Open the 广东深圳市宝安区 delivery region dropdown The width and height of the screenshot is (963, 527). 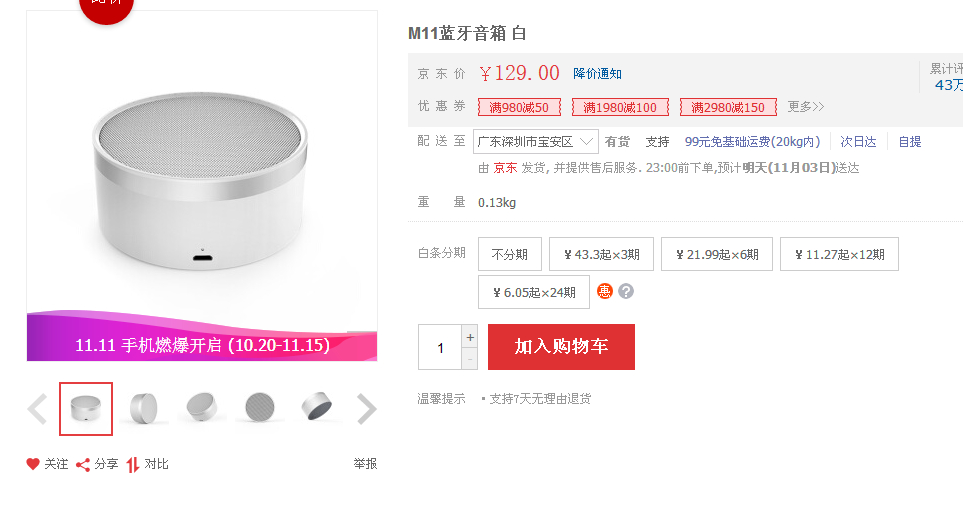coord(536,142)
